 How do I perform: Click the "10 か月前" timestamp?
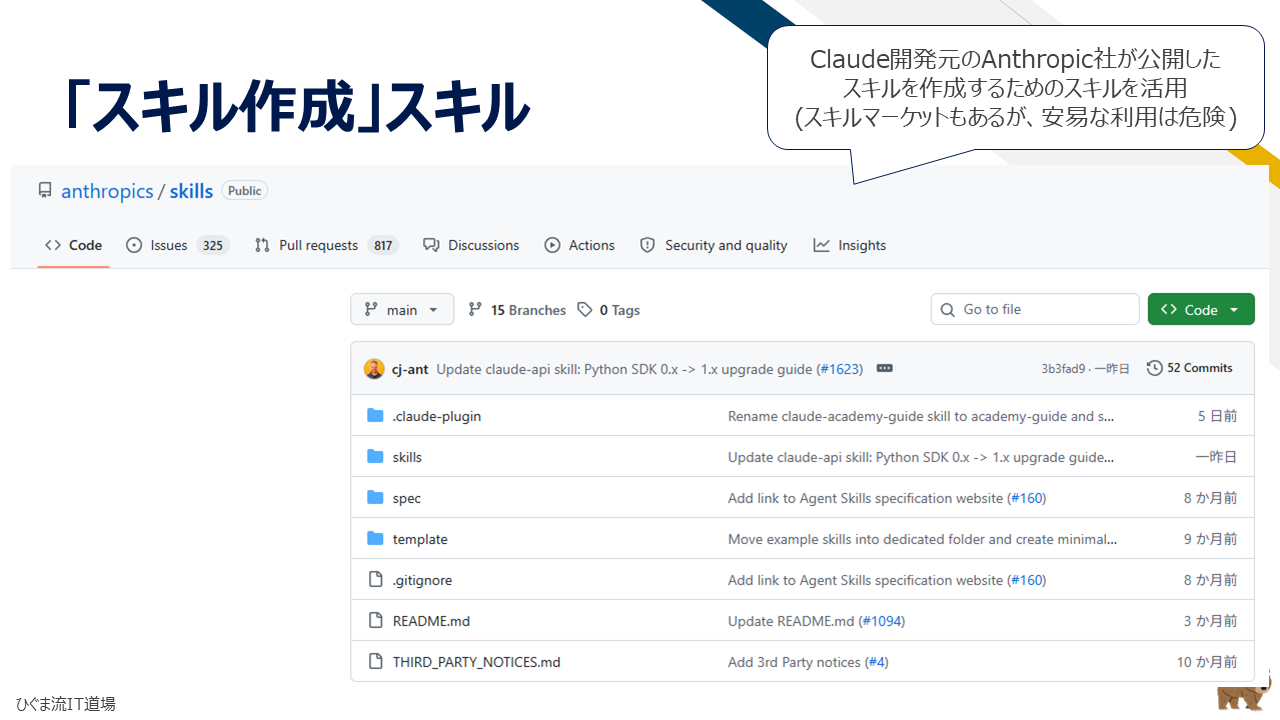tap(1207, 662)
